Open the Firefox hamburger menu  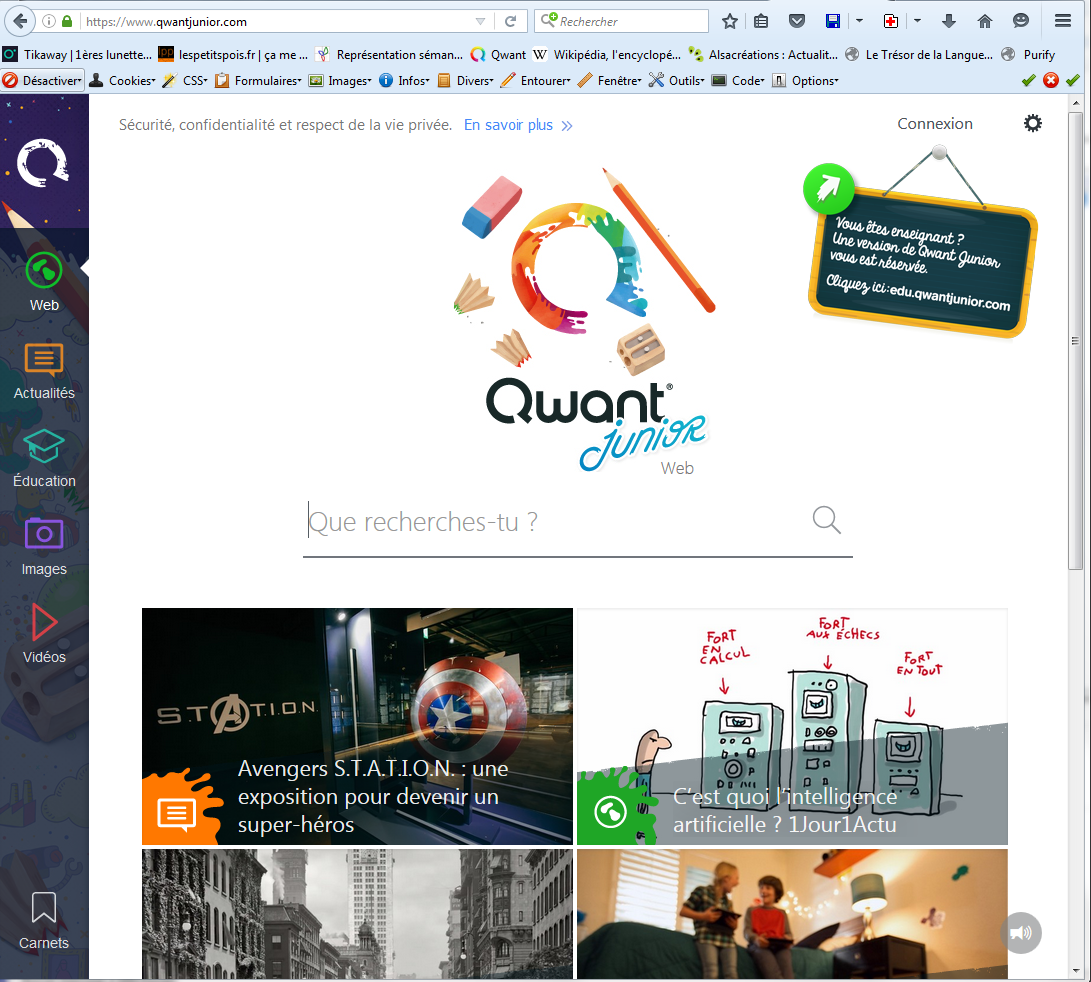[x=1063, y=21]
